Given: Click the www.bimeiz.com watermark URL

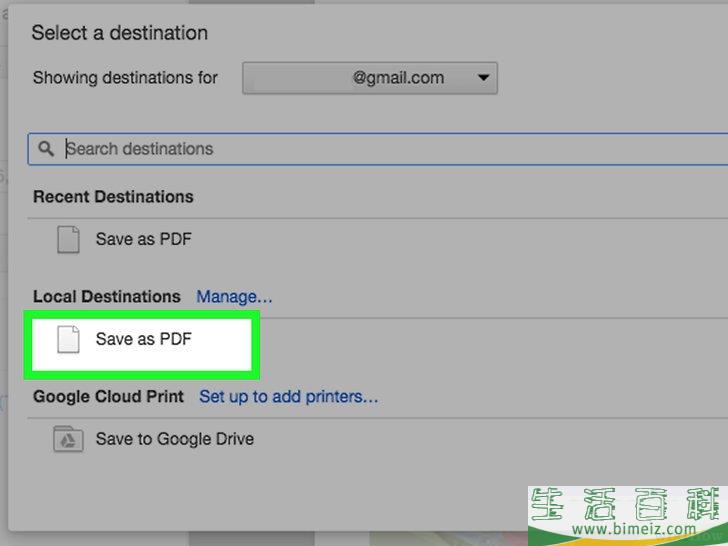Looking at the screenshot, I should click(x=634, y=529).
